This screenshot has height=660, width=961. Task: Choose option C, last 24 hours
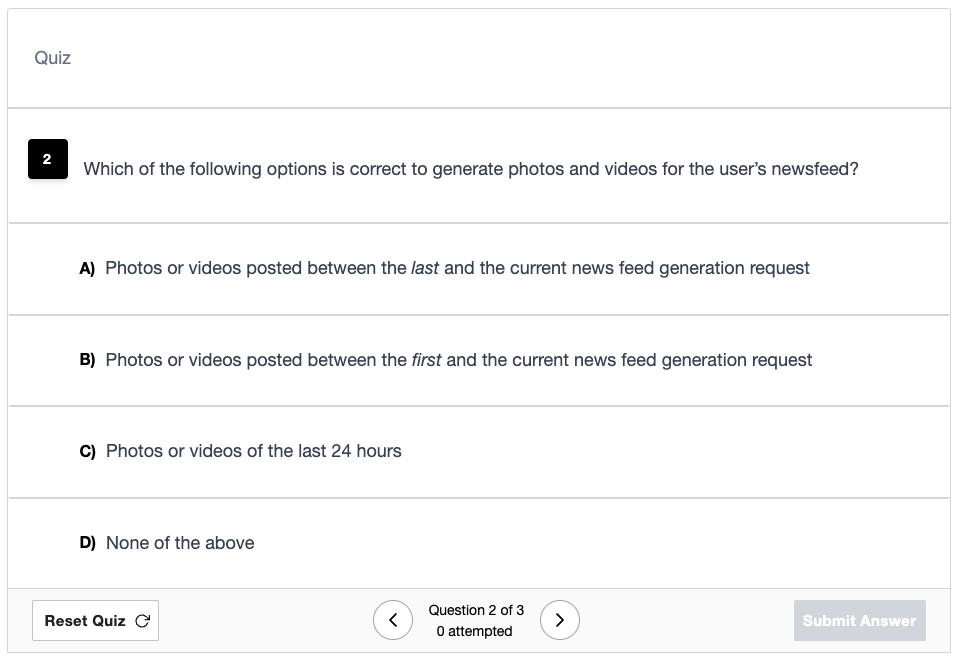[479, 452]
